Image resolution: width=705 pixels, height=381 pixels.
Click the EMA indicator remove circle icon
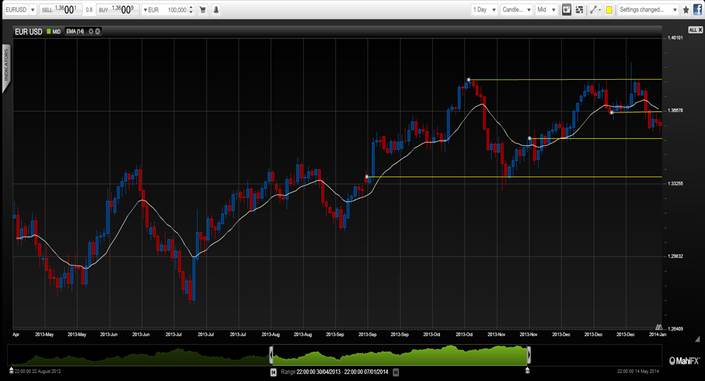tap(98, 31)
